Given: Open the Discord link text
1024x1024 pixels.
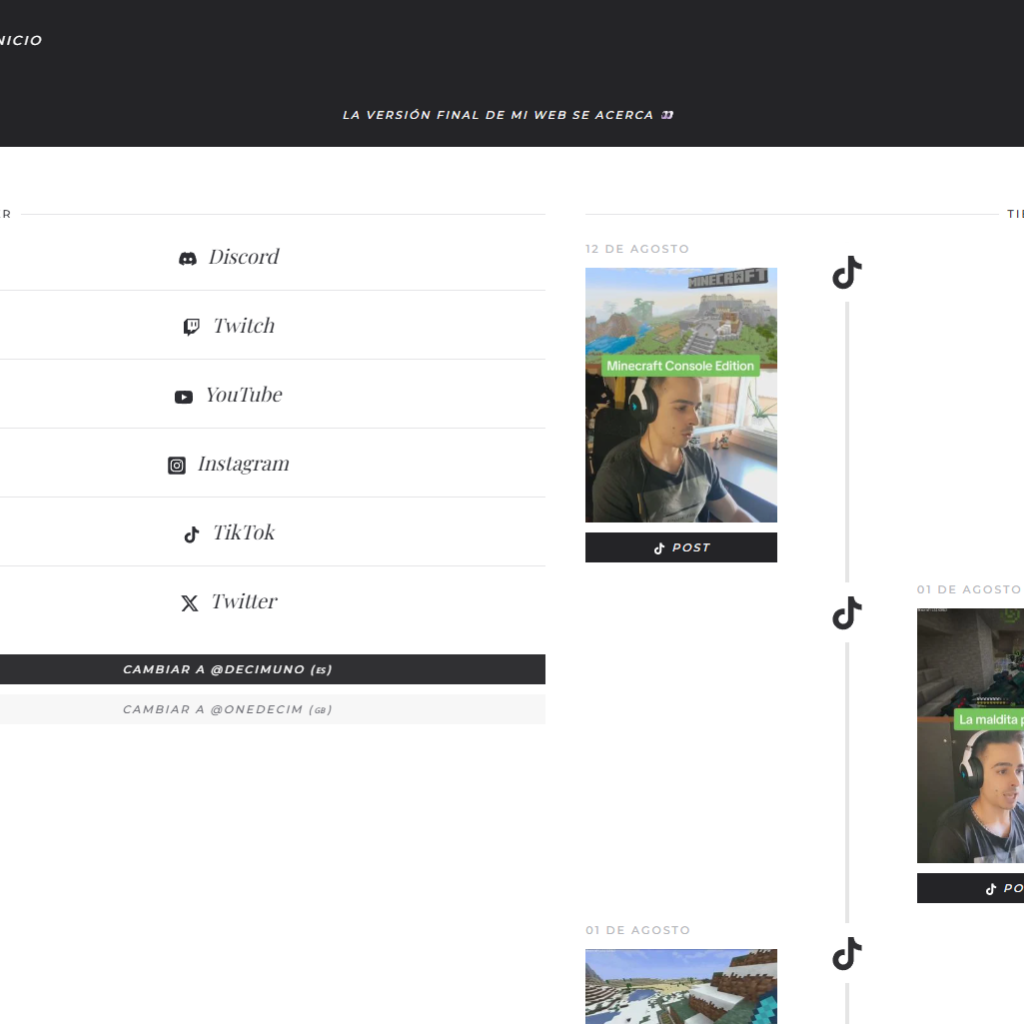Looking at the screenshot, I should [x=244, y=257].
